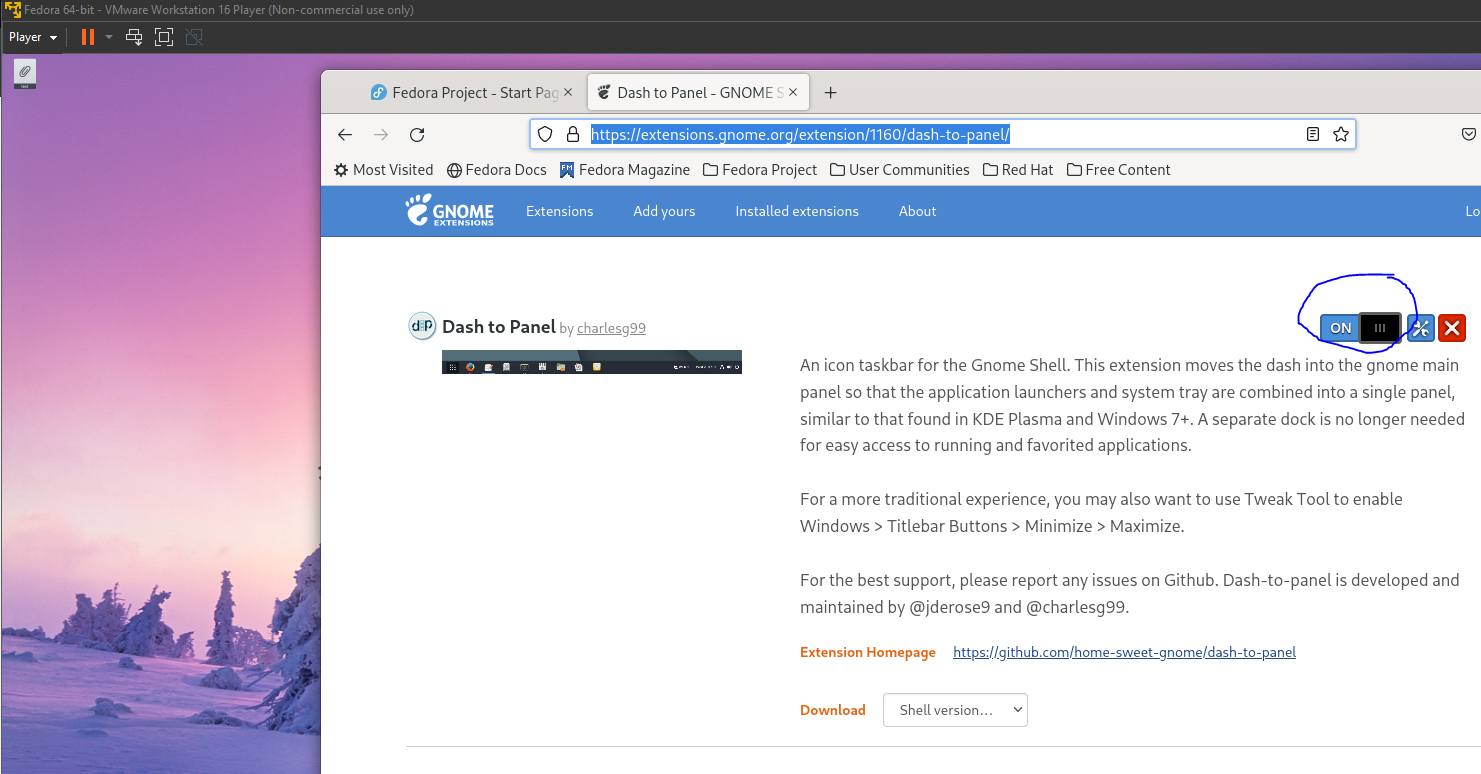Enter VMware full screen mode
1481x774 pixels.
click(x=164, y=37)
